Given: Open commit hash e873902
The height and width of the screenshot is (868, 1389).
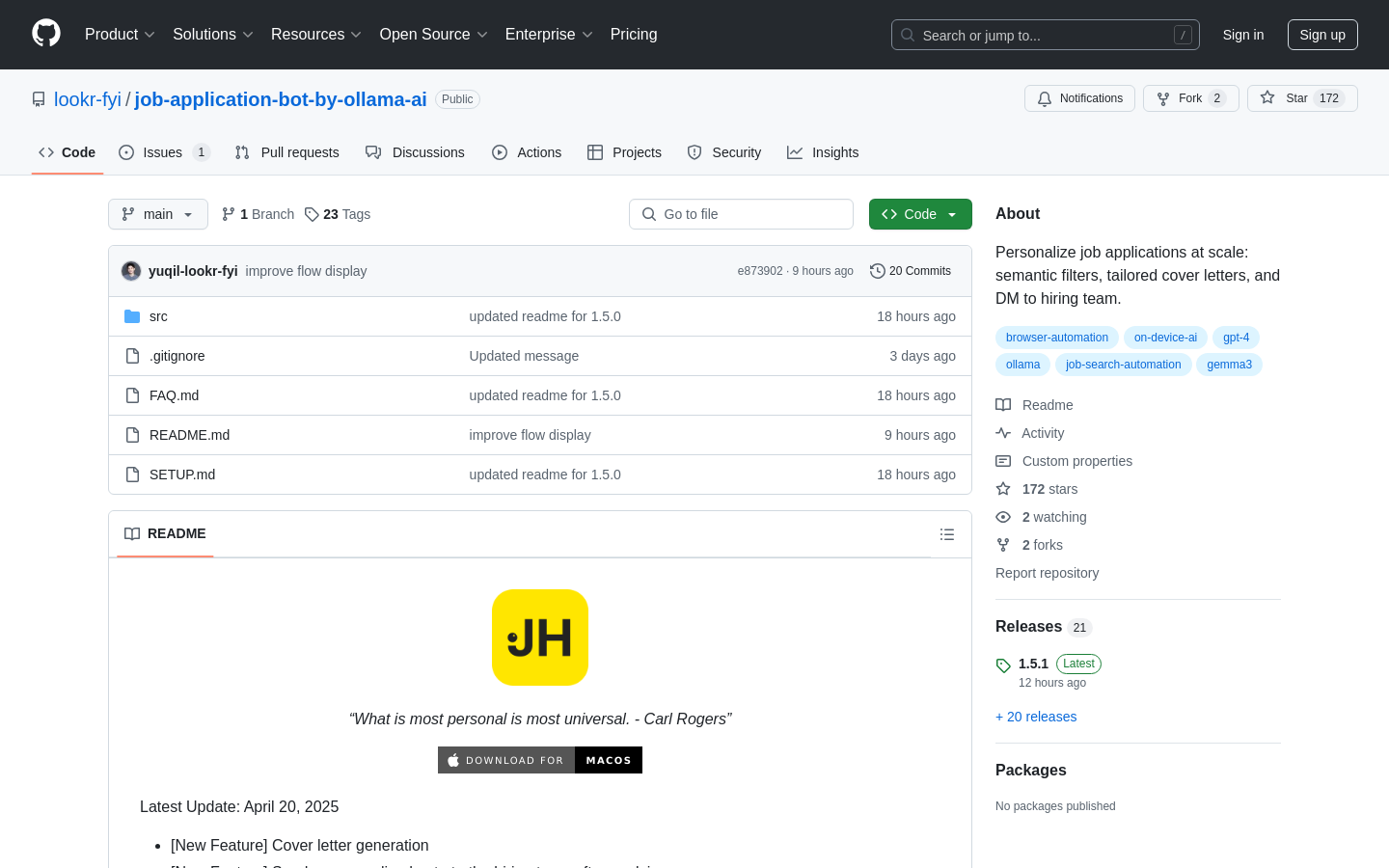Looking at the screenshot, I should 760,271.
